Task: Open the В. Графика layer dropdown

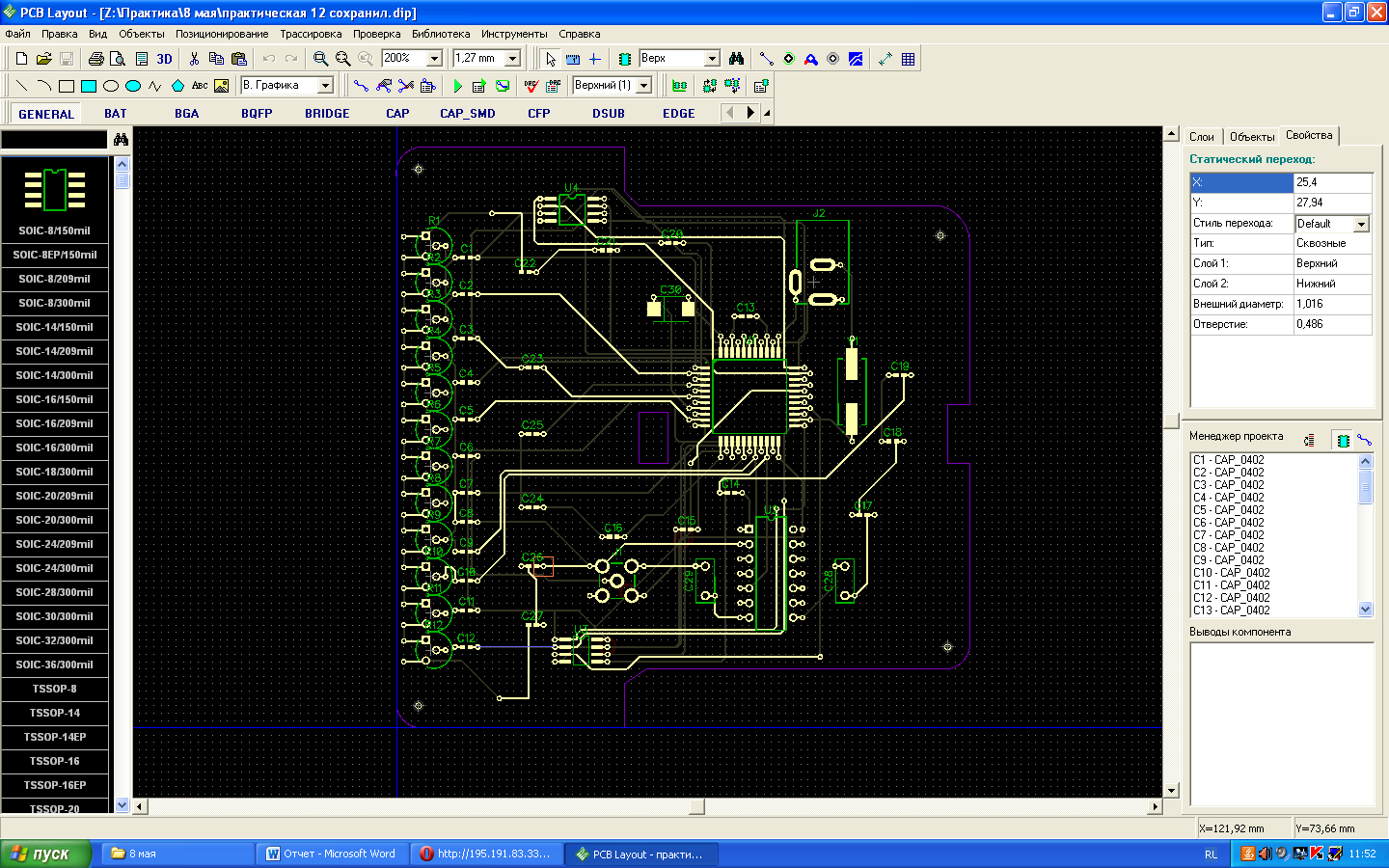Action: click(x=325, y=86)
